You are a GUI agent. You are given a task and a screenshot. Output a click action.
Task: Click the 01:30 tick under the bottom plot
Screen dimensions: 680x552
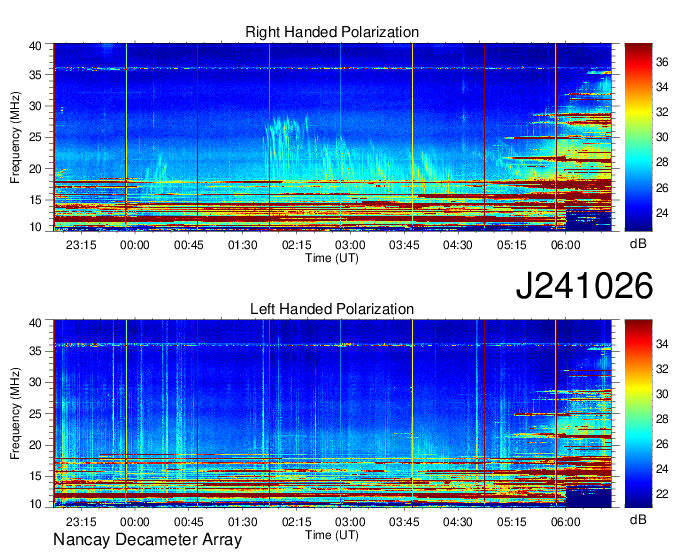[242, 522]
